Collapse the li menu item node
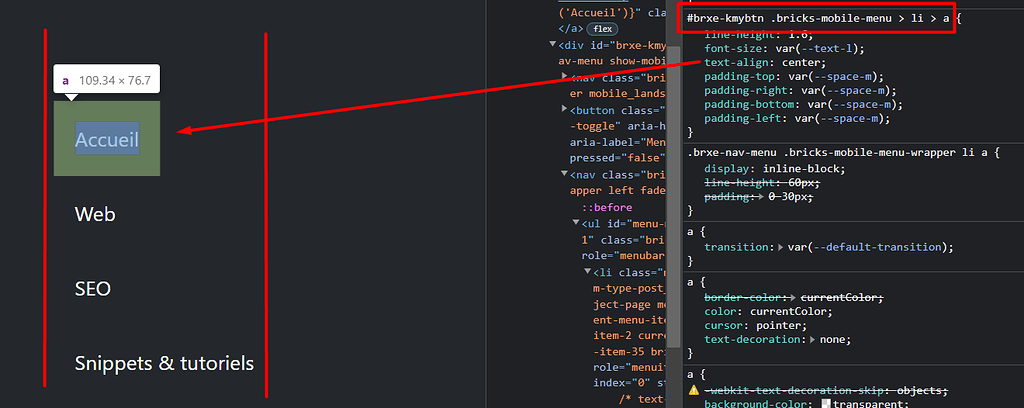This screenshot has height=408, width=1024. pyautogui.click(x=587, y=272)
